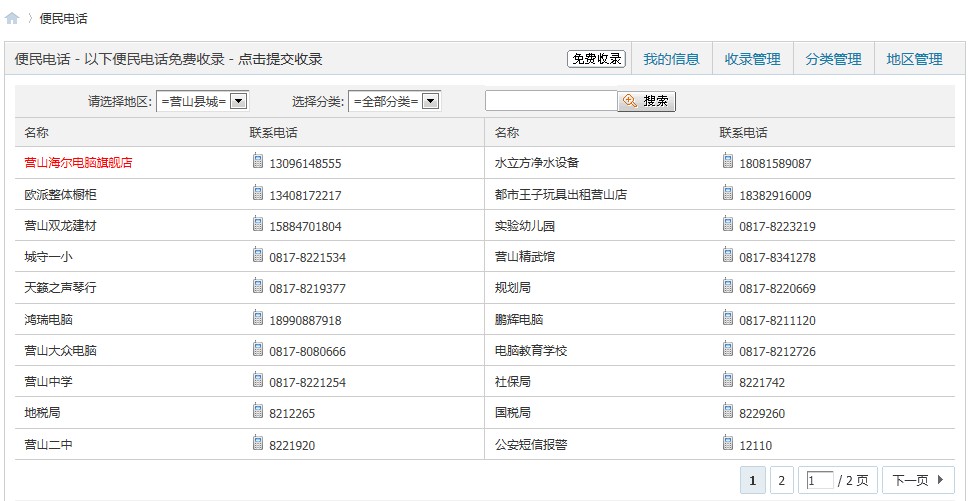The image size is (969, 501).
Task: Click the phone icon beside 13408172217
Action: tap(258, 193)
